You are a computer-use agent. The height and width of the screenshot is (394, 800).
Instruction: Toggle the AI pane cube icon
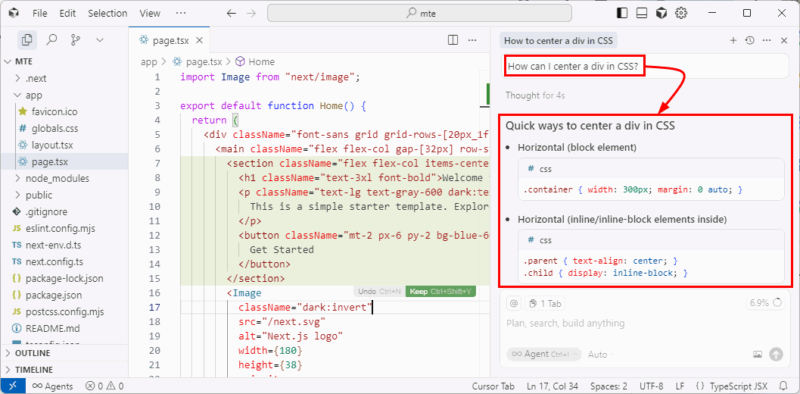click(x=662, y=13)
